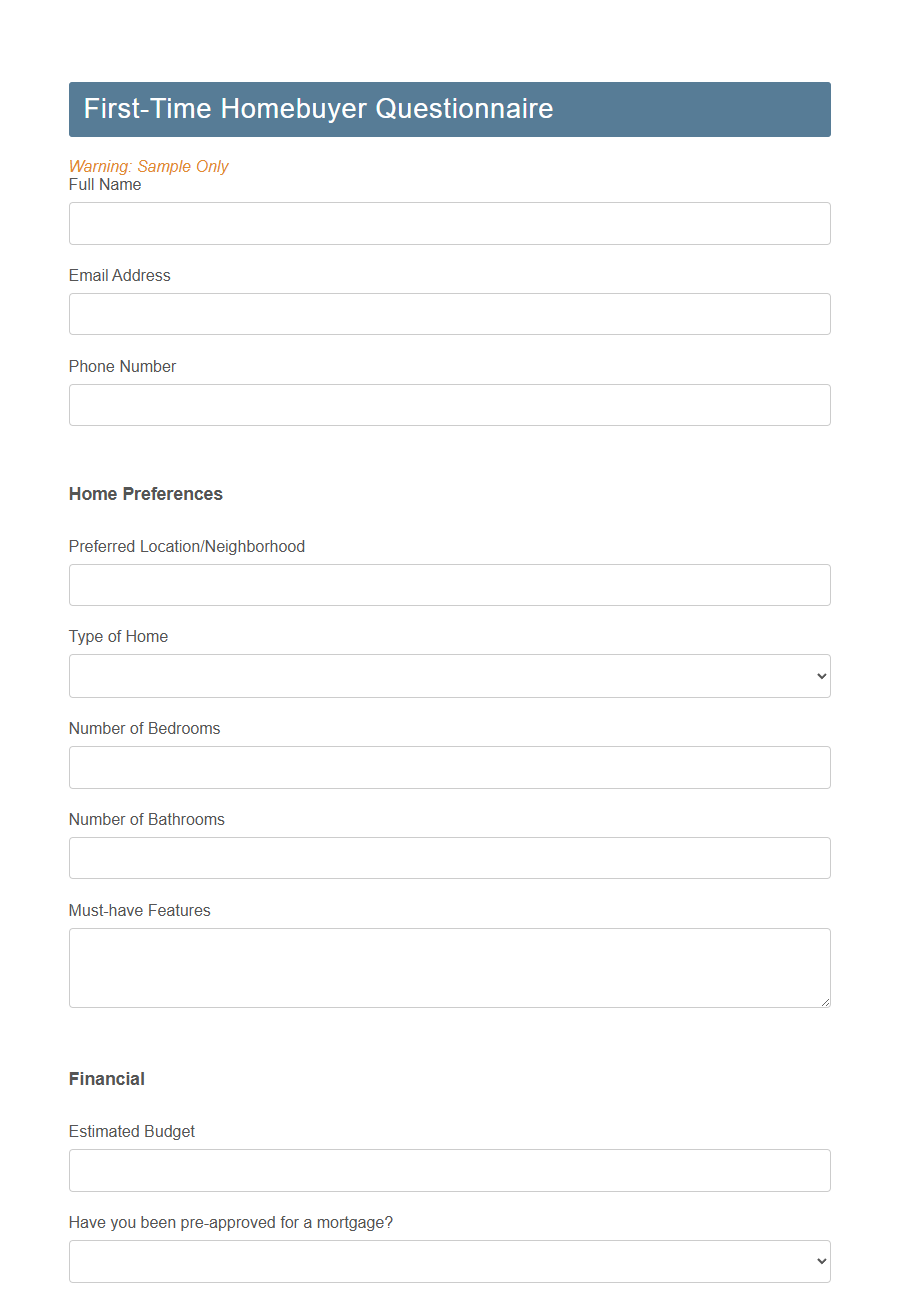
Task: Click the Number of Bathrooms input field
Action: pyautogui.click(x=449, y=858)
